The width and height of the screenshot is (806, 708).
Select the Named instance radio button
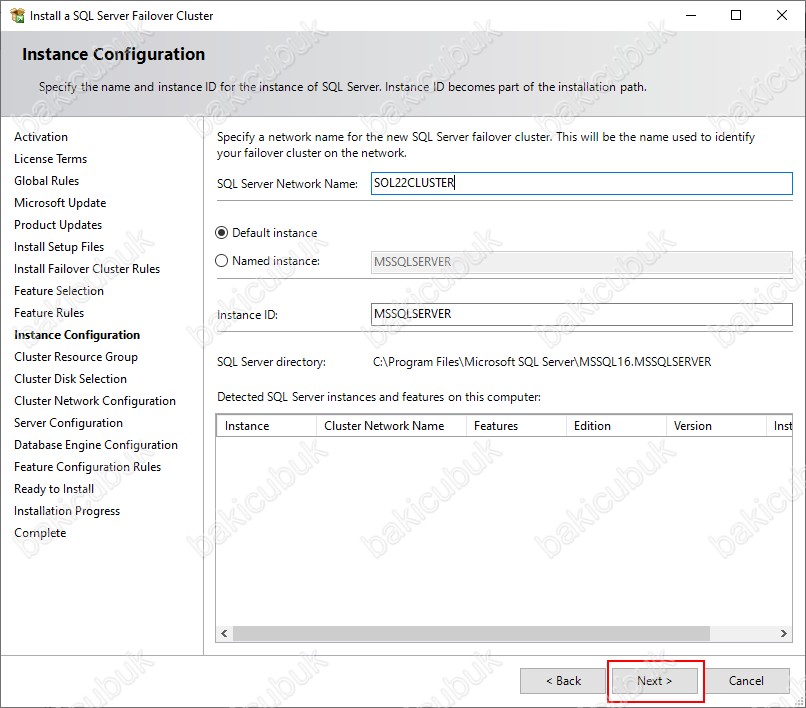[x=221, y=261]
